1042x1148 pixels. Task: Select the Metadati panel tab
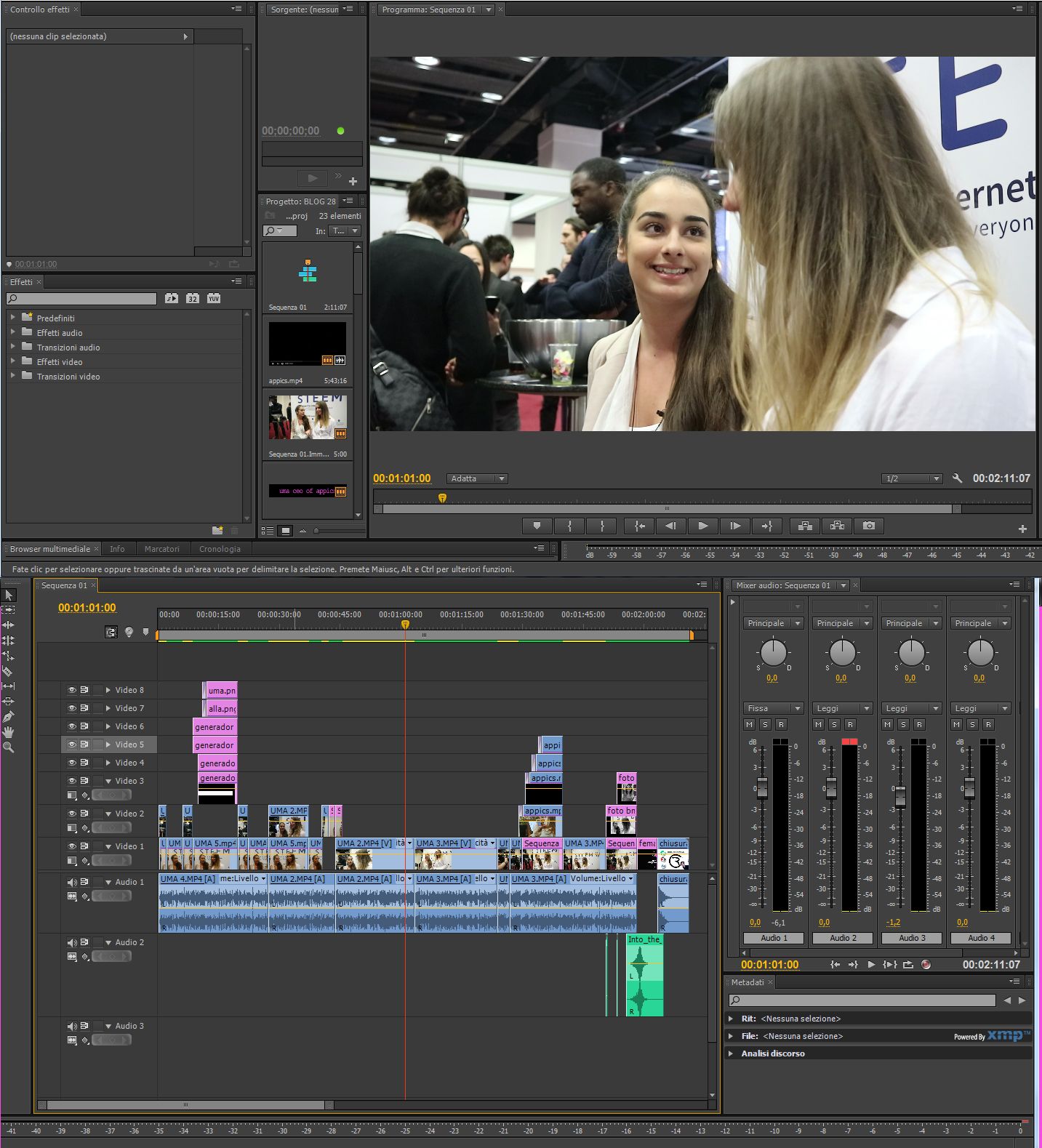748,982
